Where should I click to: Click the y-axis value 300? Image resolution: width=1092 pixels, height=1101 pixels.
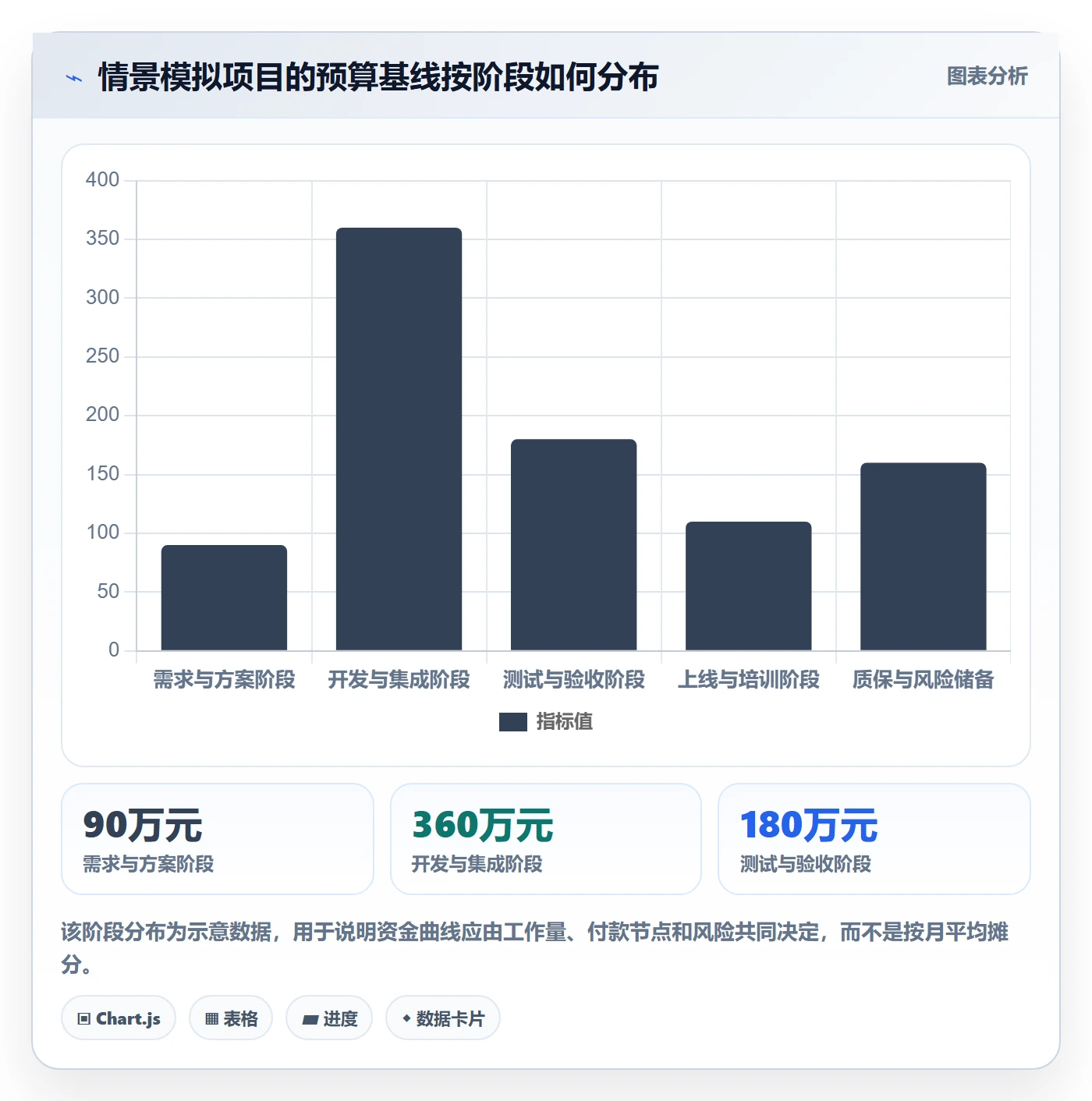coord(102,298)
